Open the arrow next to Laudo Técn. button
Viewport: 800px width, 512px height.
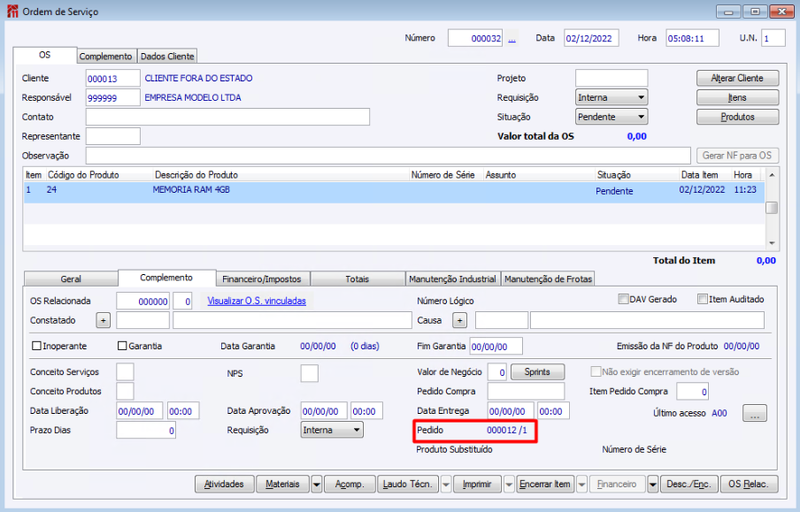click(x=446, y=484)
